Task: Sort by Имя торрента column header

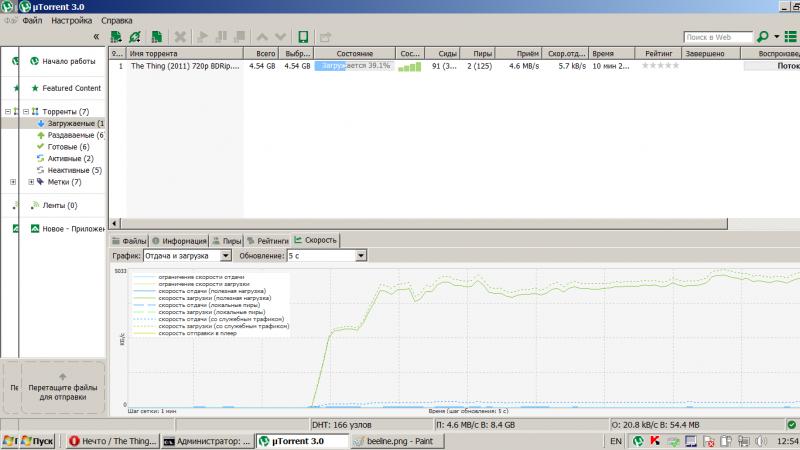Action: point(185,54)
